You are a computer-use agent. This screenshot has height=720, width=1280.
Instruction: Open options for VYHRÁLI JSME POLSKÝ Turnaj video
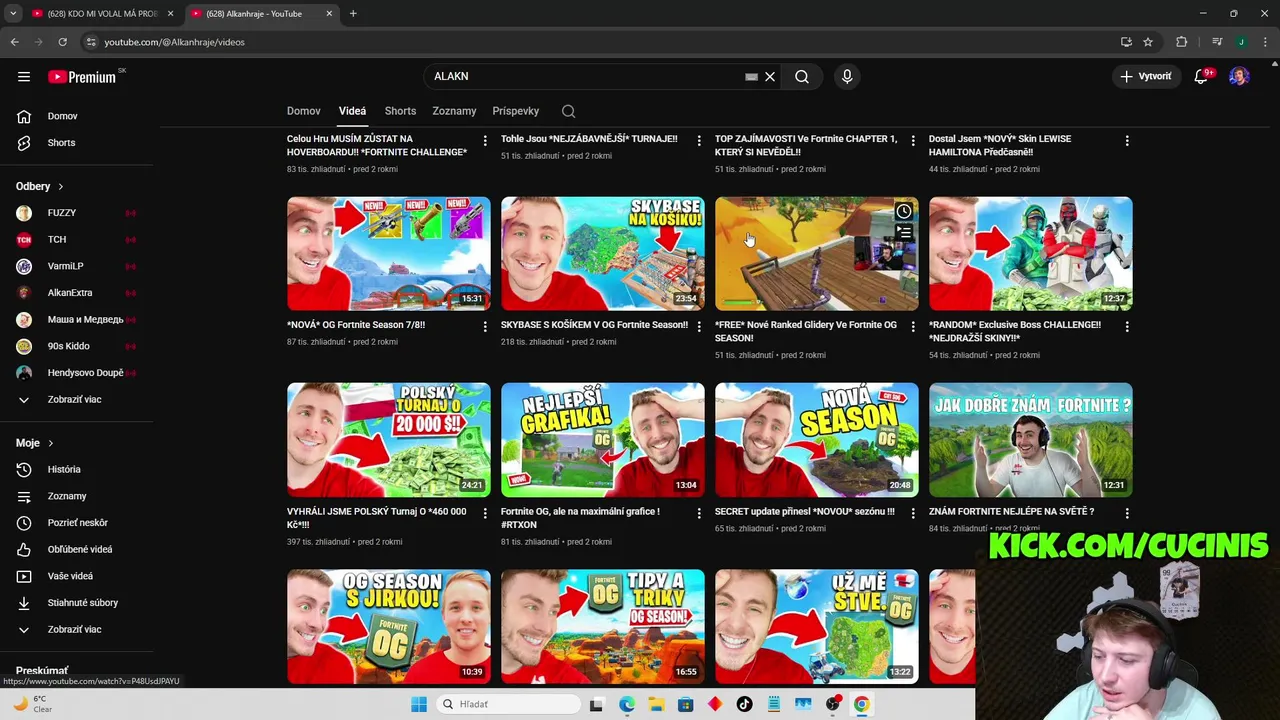point(485,513)
